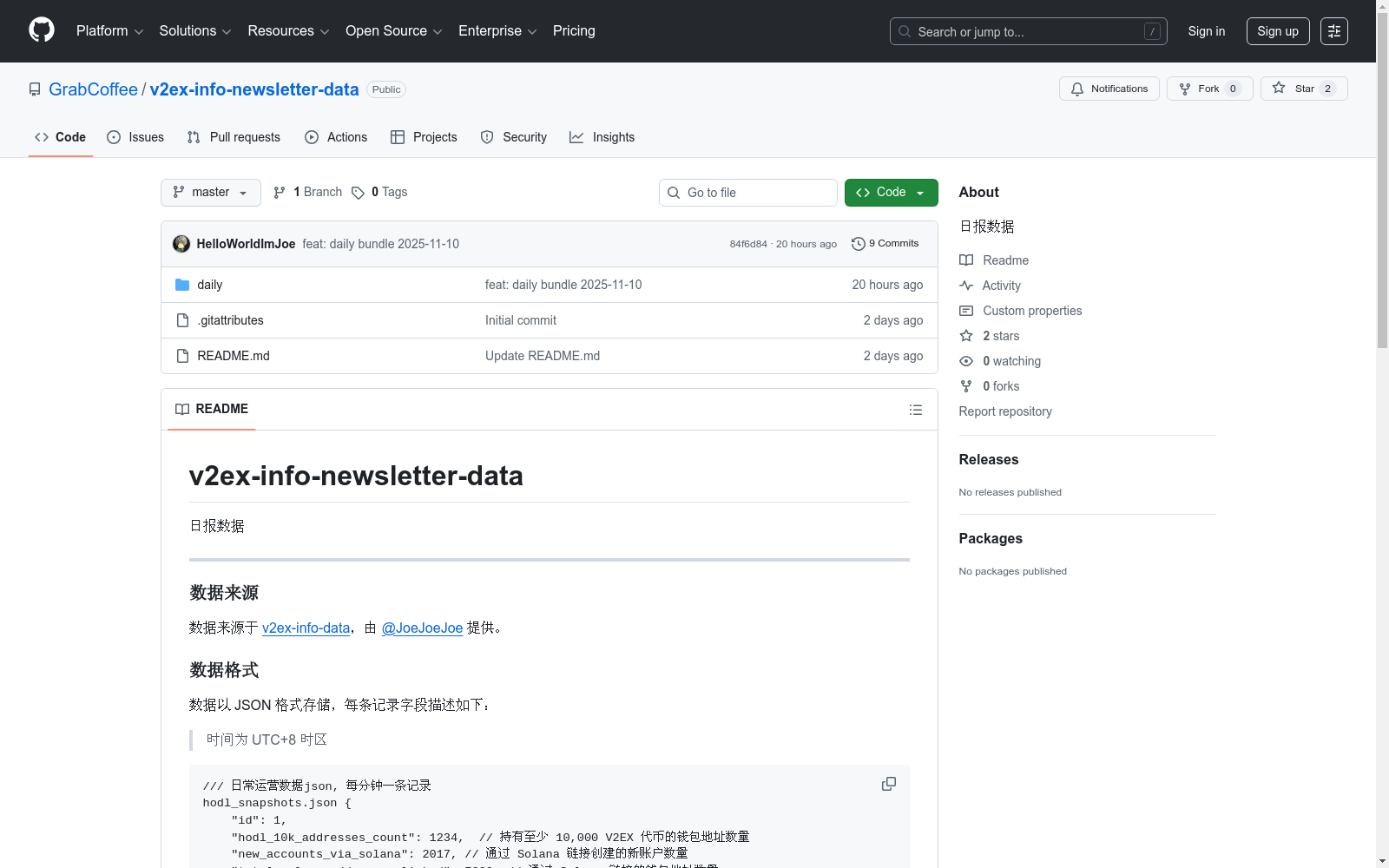Open the appearance settings icon button
The height and width of the screenshot is (868, 1389).
(1333, 31)
